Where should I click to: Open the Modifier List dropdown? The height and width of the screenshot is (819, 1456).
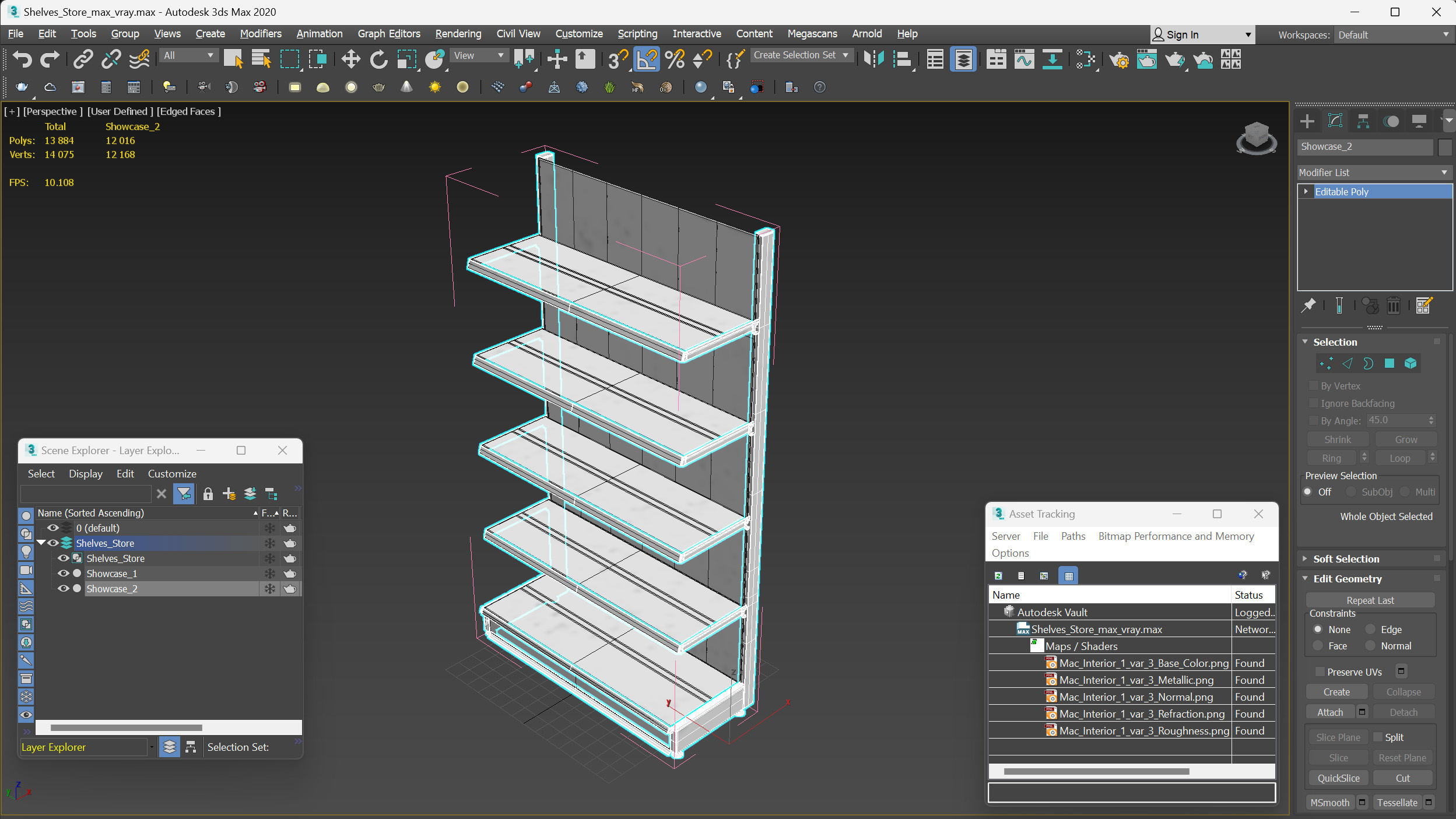pyautogui.click(x=1374, y=173)
